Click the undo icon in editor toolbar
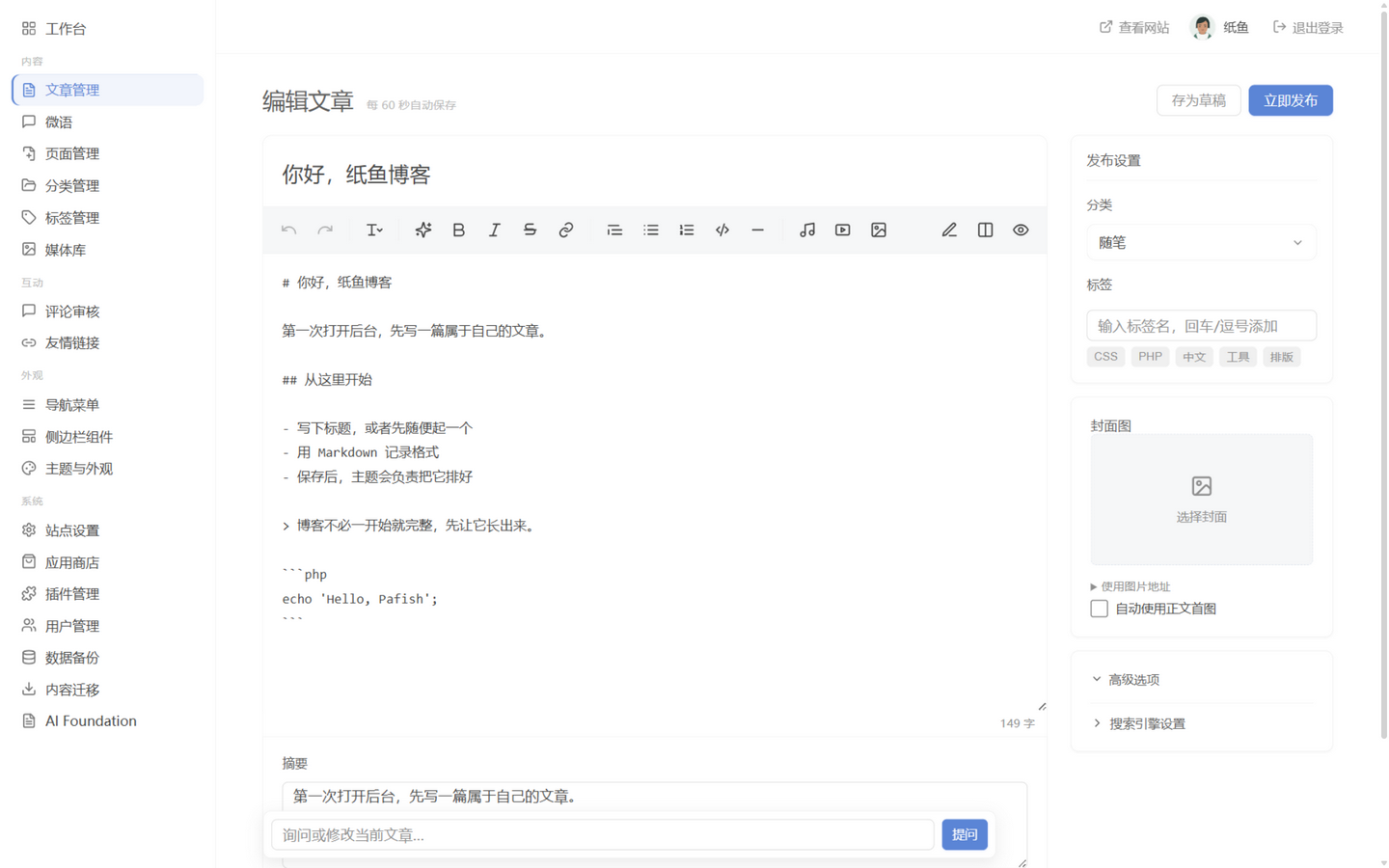Image resolution: width=1389 pixels, height=868 pixels. tap(288, 231)
